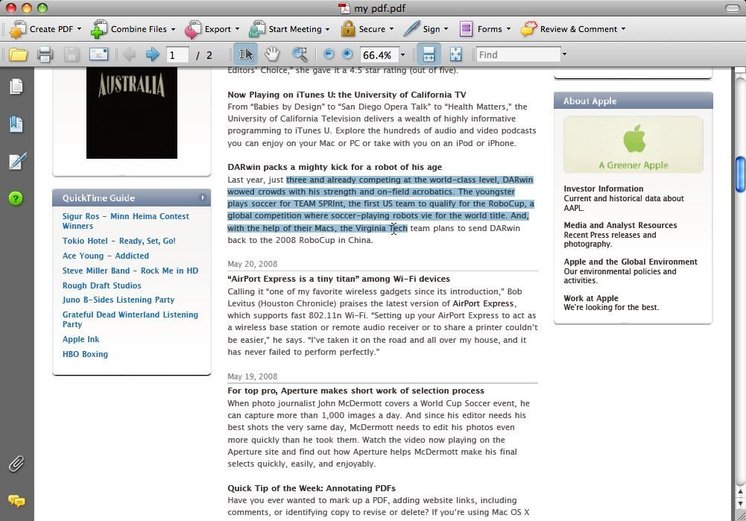
Task: Click the Combine Files green plus icon
Action: [x=99, y=29]
